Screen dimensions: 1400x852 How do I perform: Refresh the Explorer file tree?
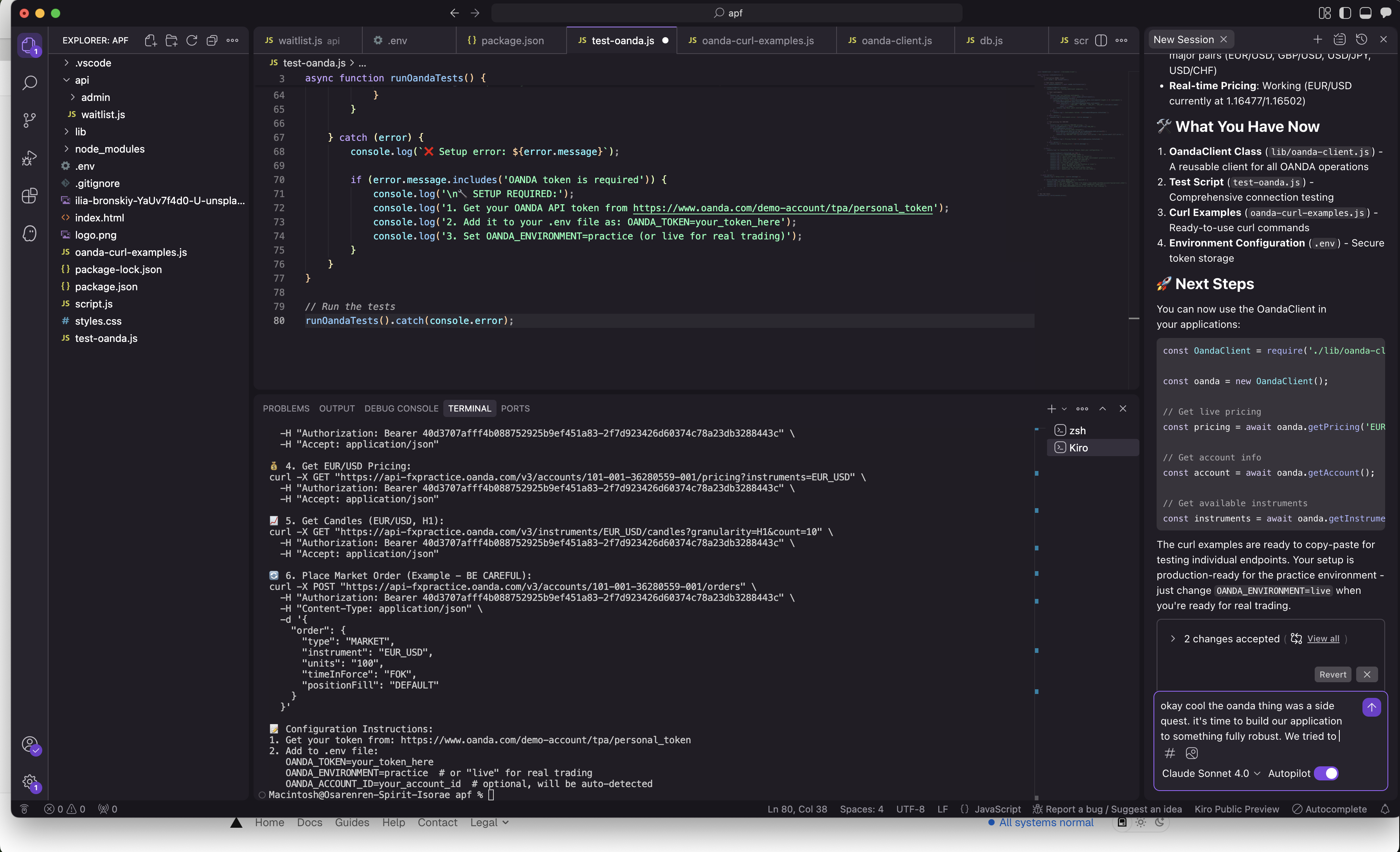pos(191,40)
